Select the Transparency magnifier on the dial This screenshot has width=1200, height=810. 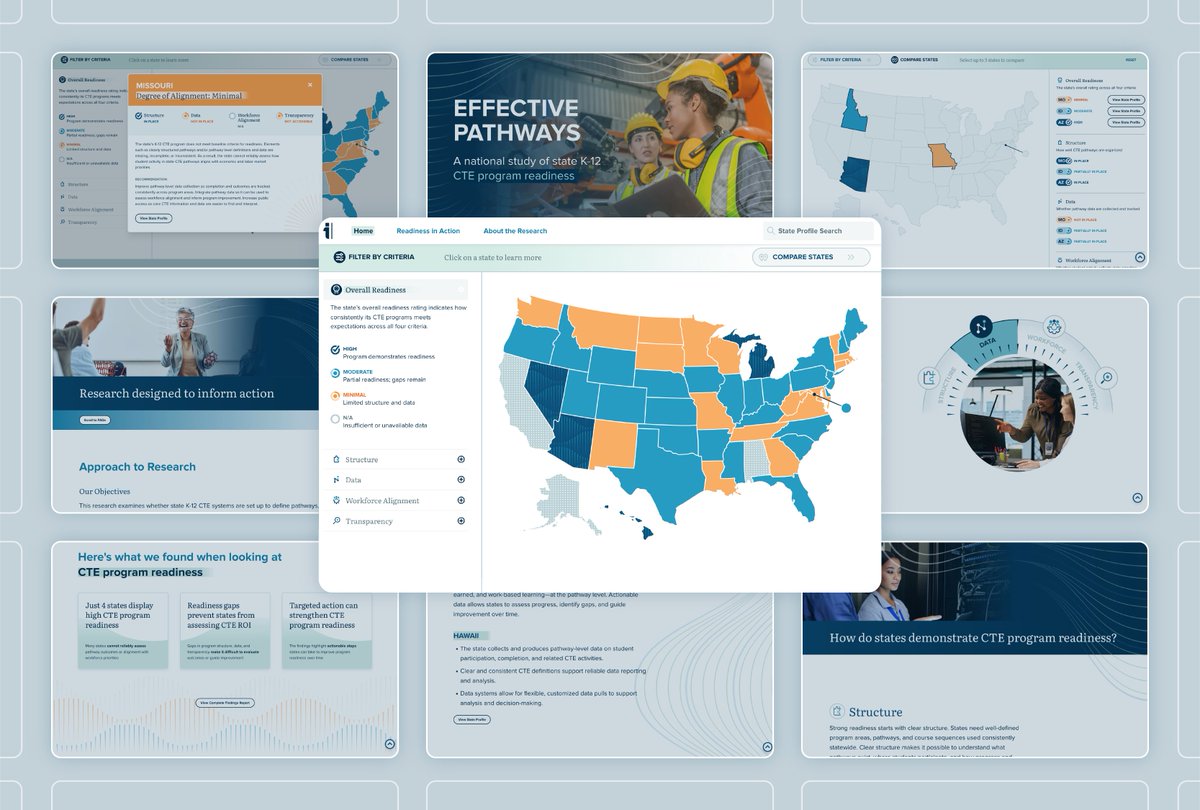click(x=1105, y=377)
